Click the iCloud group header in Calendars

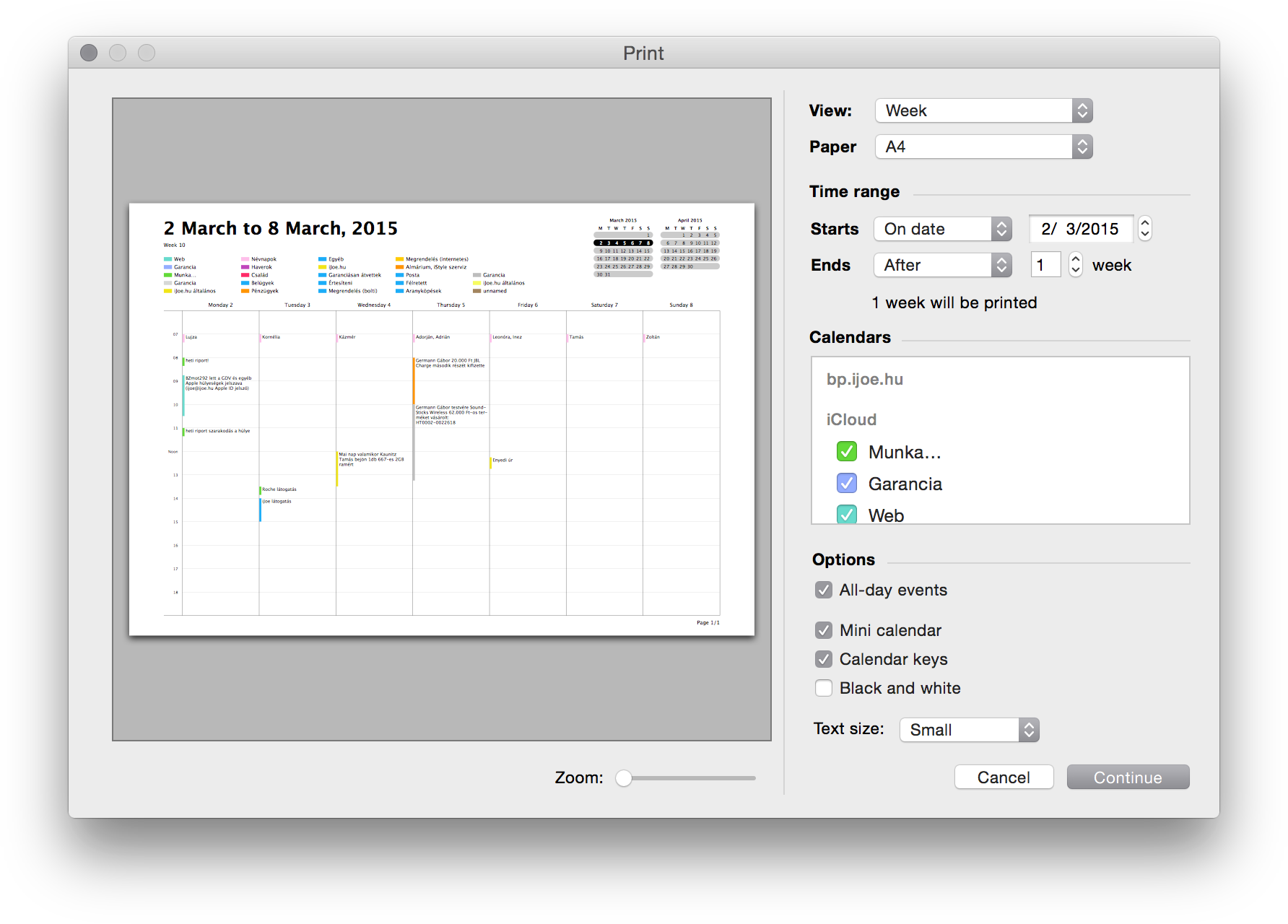point(851,419)
